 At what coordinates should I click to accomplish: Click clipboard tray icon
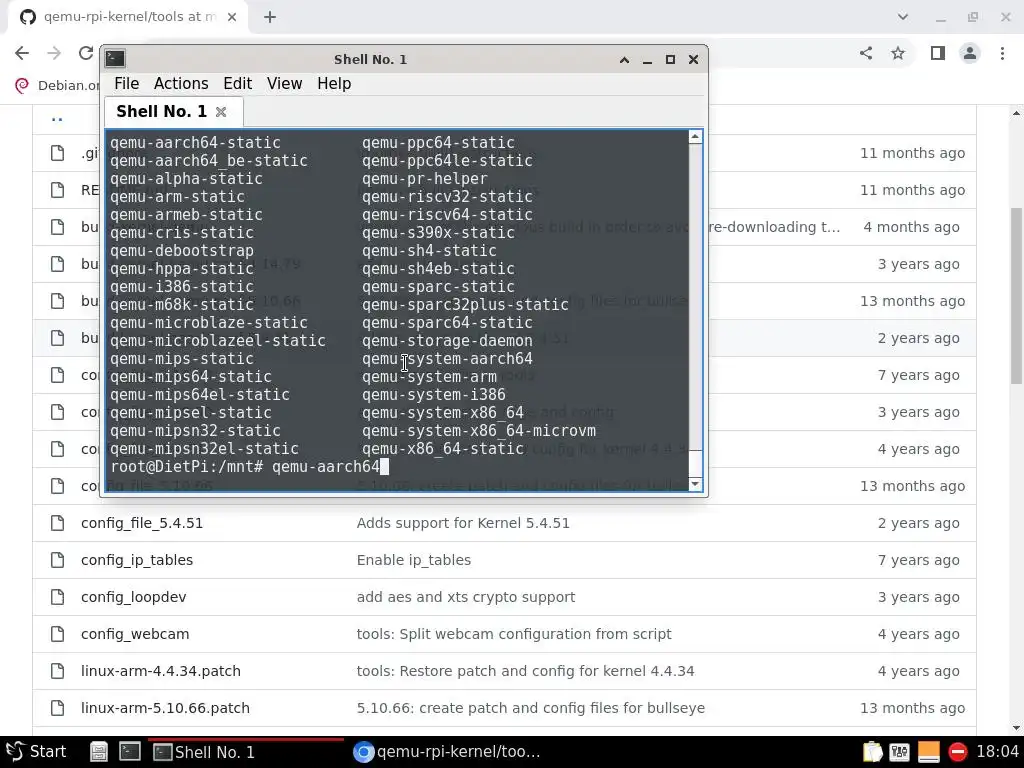coord(872,752)
